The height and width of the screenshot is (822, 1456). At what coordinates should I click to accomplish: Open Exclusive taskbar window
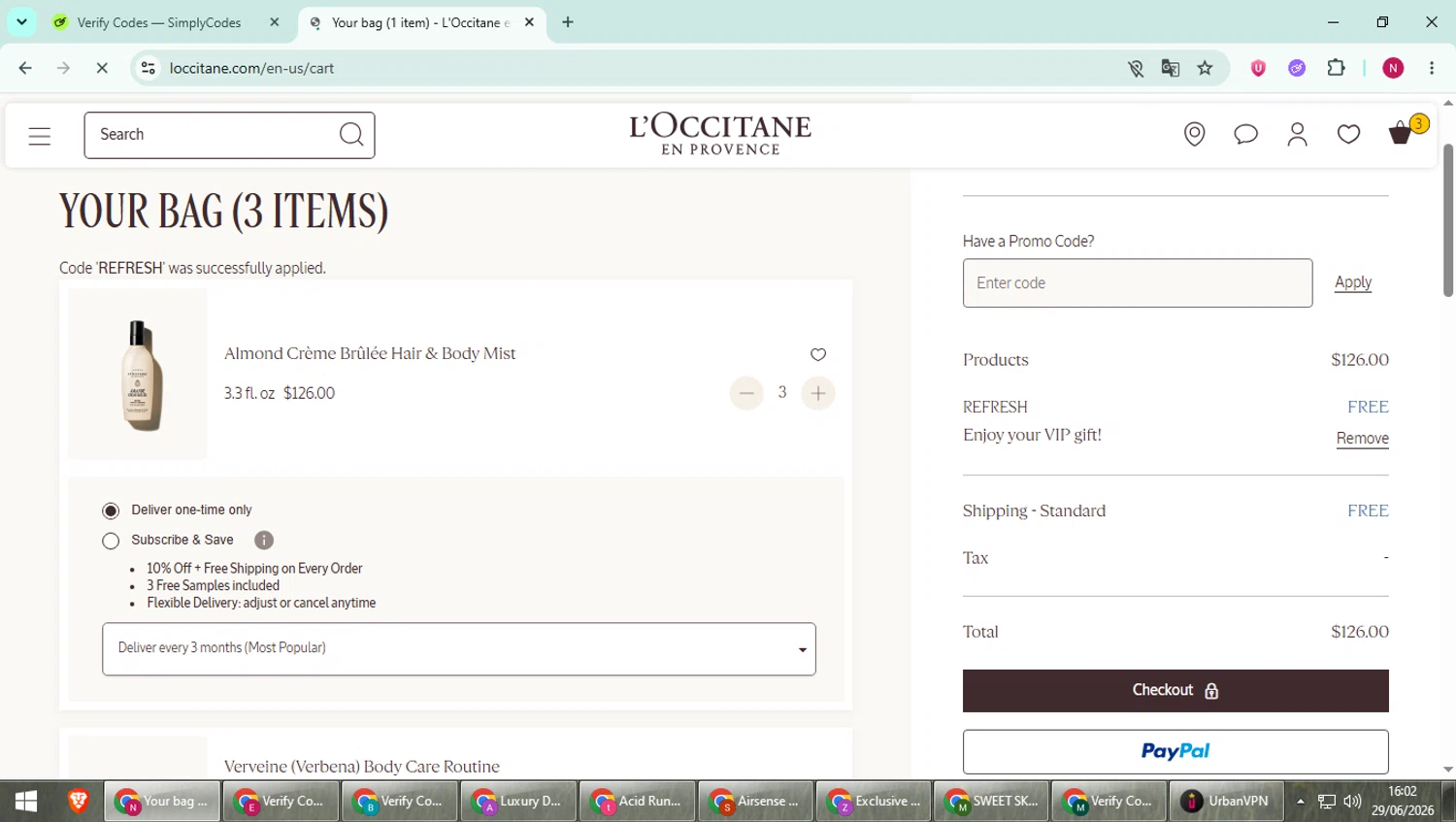click(x=874, y=802)
